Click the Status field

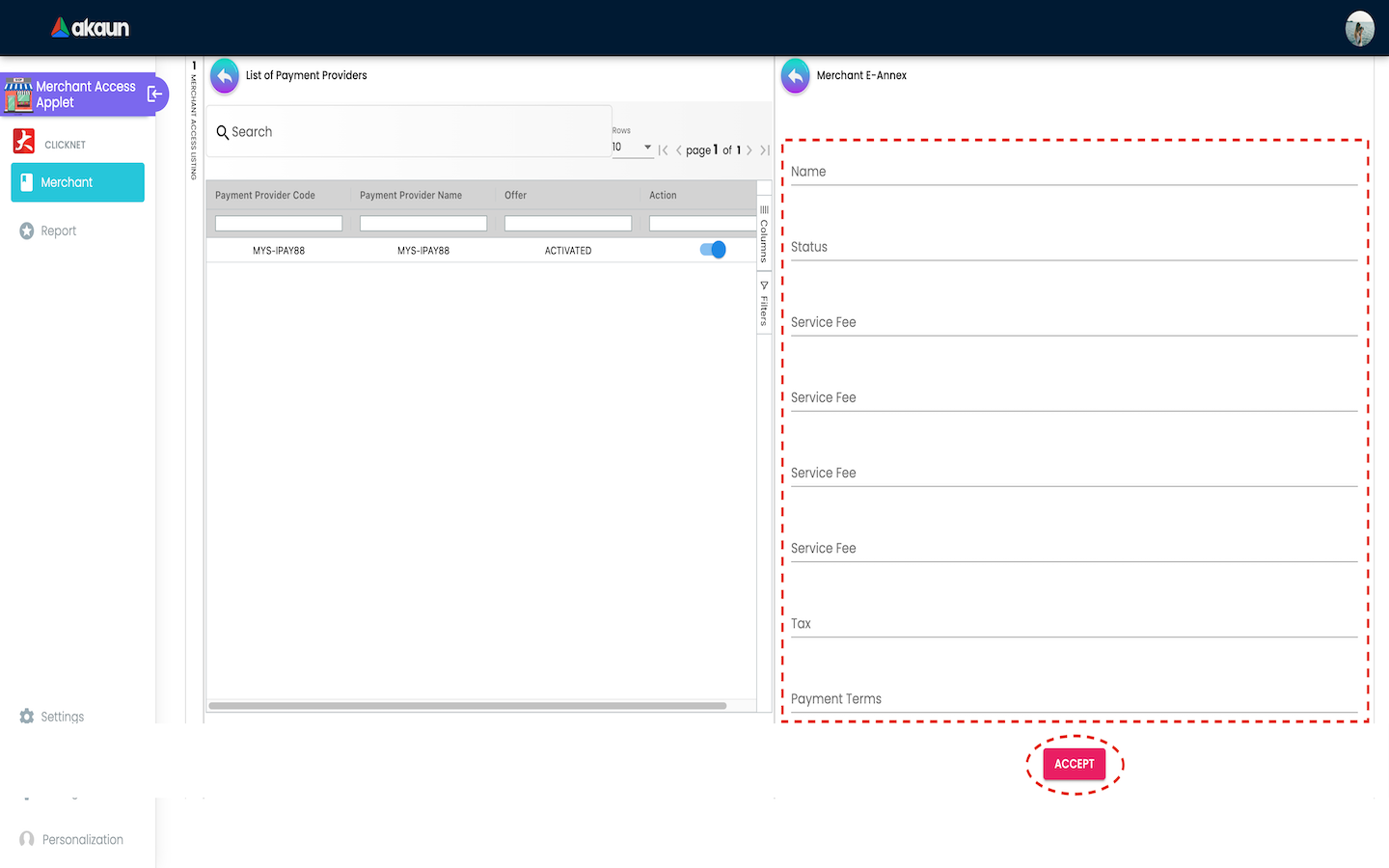[1074, 247]
